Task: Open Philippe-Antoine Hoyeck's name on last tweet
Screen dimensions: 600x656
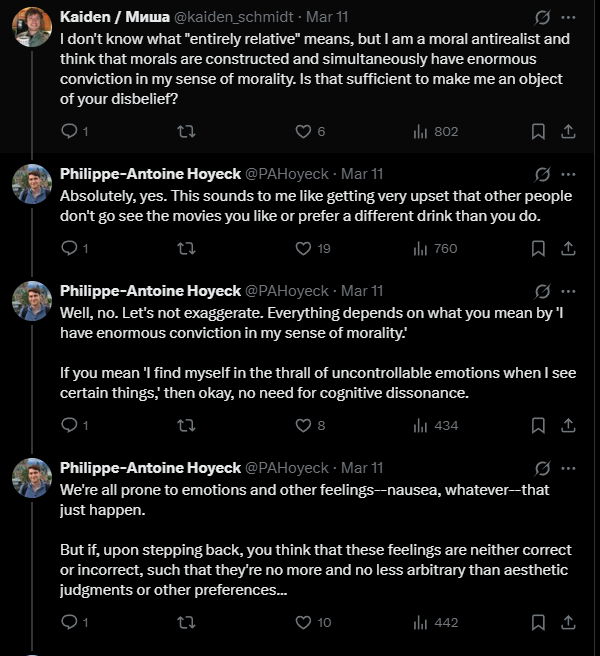Action: click(x=150, y=468)
